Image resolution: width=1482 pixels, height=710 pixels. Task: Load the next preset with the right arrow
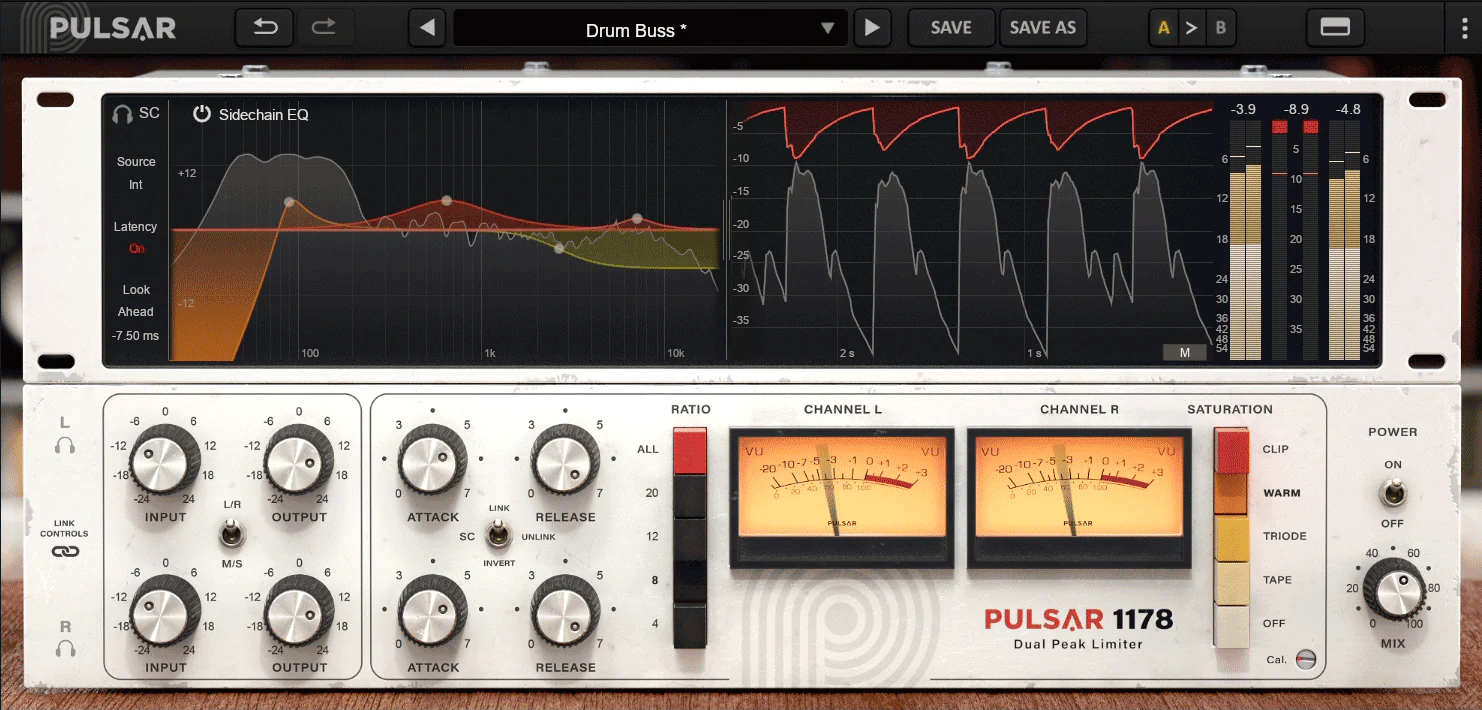click(x=872, y=28)
